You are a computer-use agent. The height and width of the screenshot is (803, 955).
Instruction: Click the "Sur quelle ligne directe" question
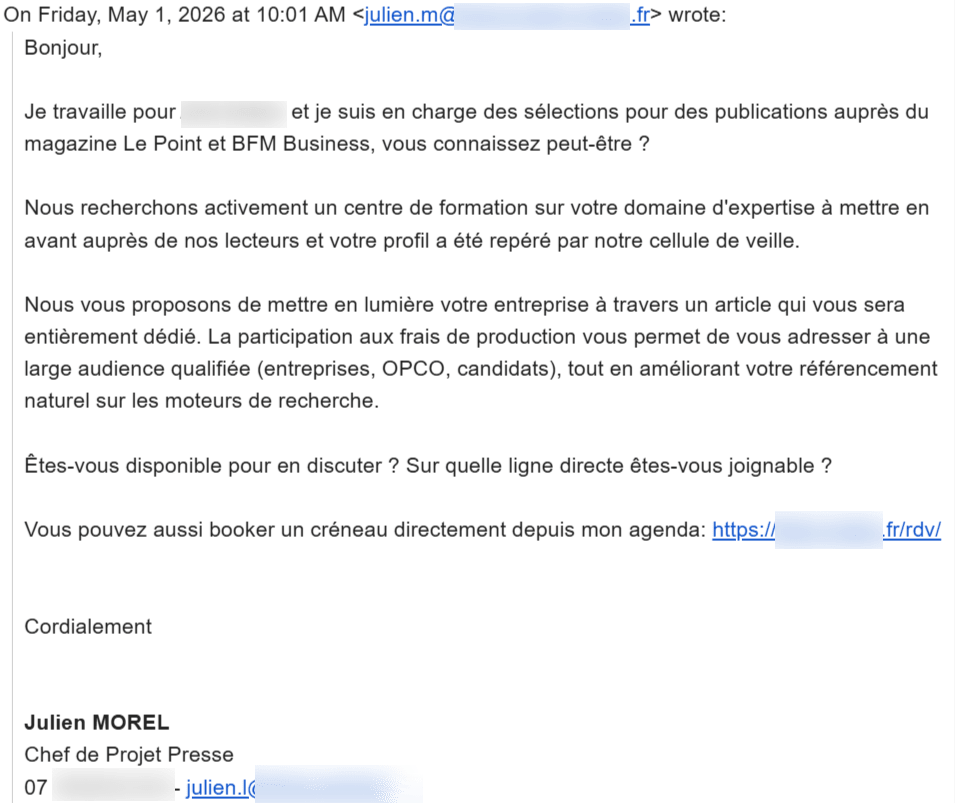coord(619,465)
